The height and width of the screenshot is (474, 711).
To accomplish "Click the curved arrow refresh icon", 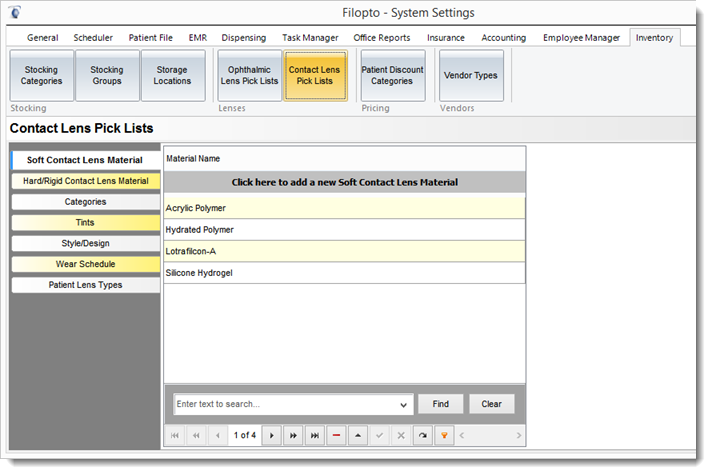I will [423, 436].
